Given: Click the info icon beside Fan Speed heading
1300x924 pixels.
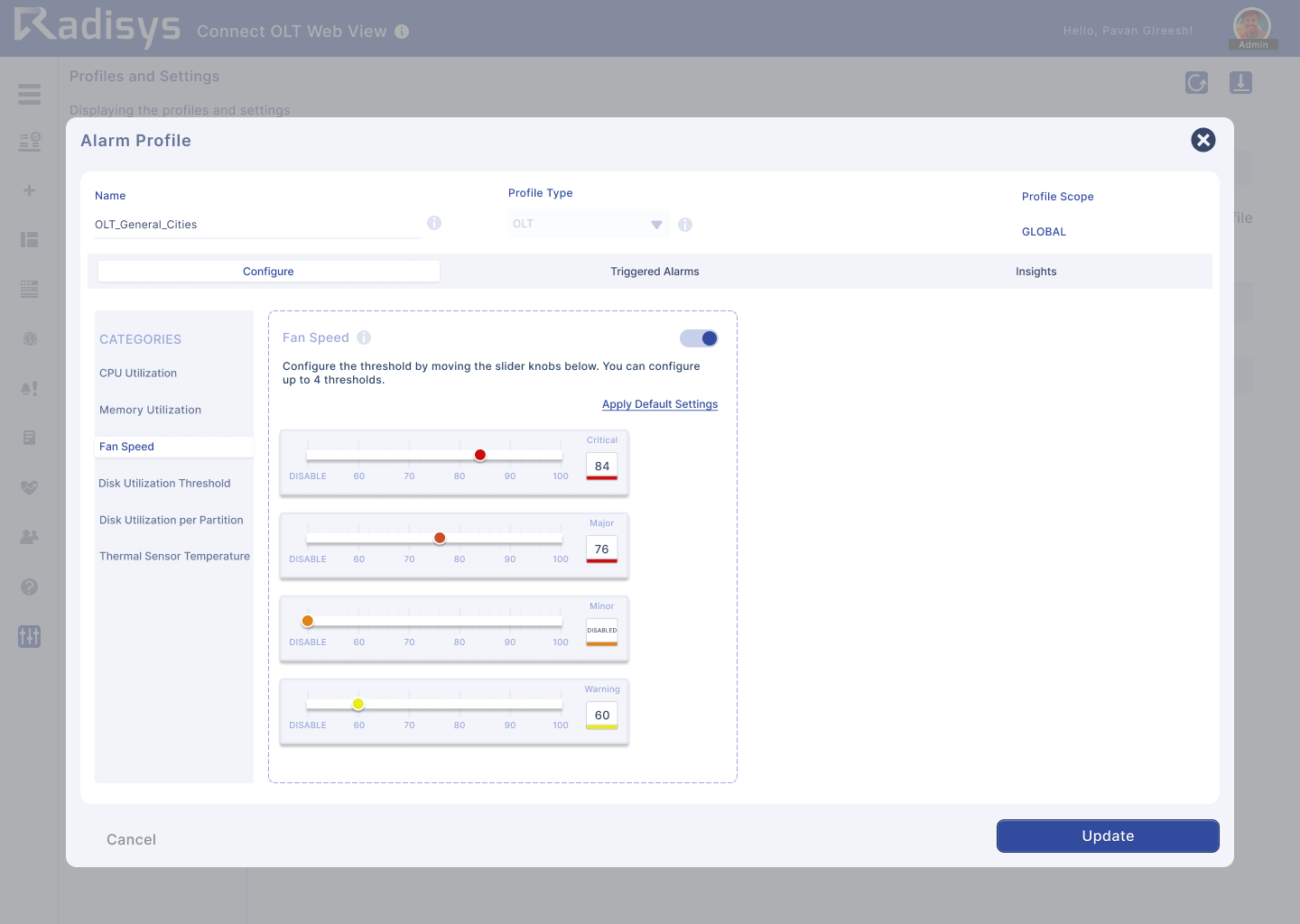Looking at the screenshot, I should [x=364, y=337].
